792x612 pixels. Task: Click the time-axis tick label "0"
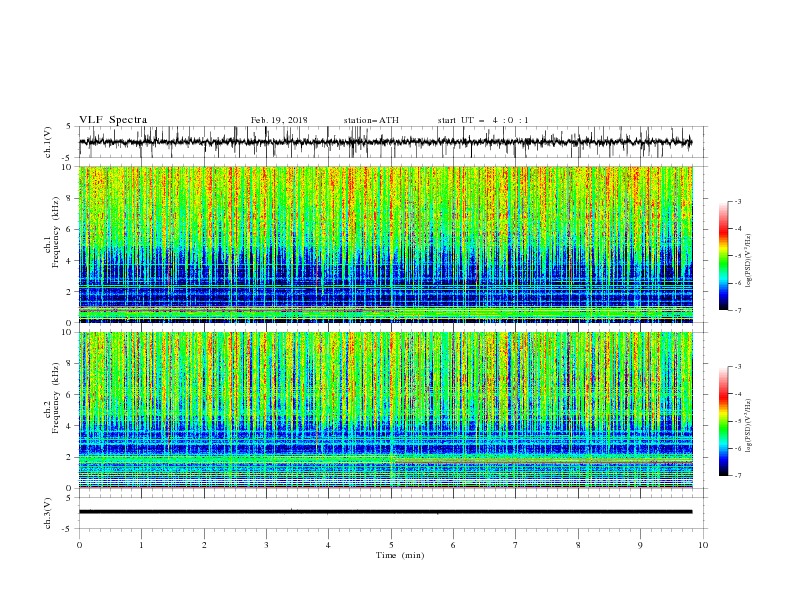pyautogui.click(x=79, y=545)
